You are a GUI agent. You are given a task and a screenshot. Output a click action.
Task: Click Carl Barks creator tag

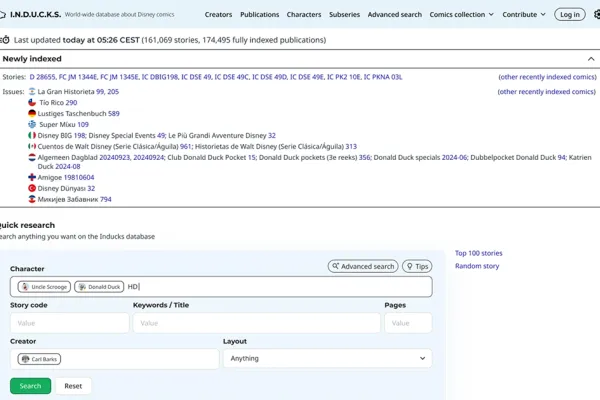point(39,359)
